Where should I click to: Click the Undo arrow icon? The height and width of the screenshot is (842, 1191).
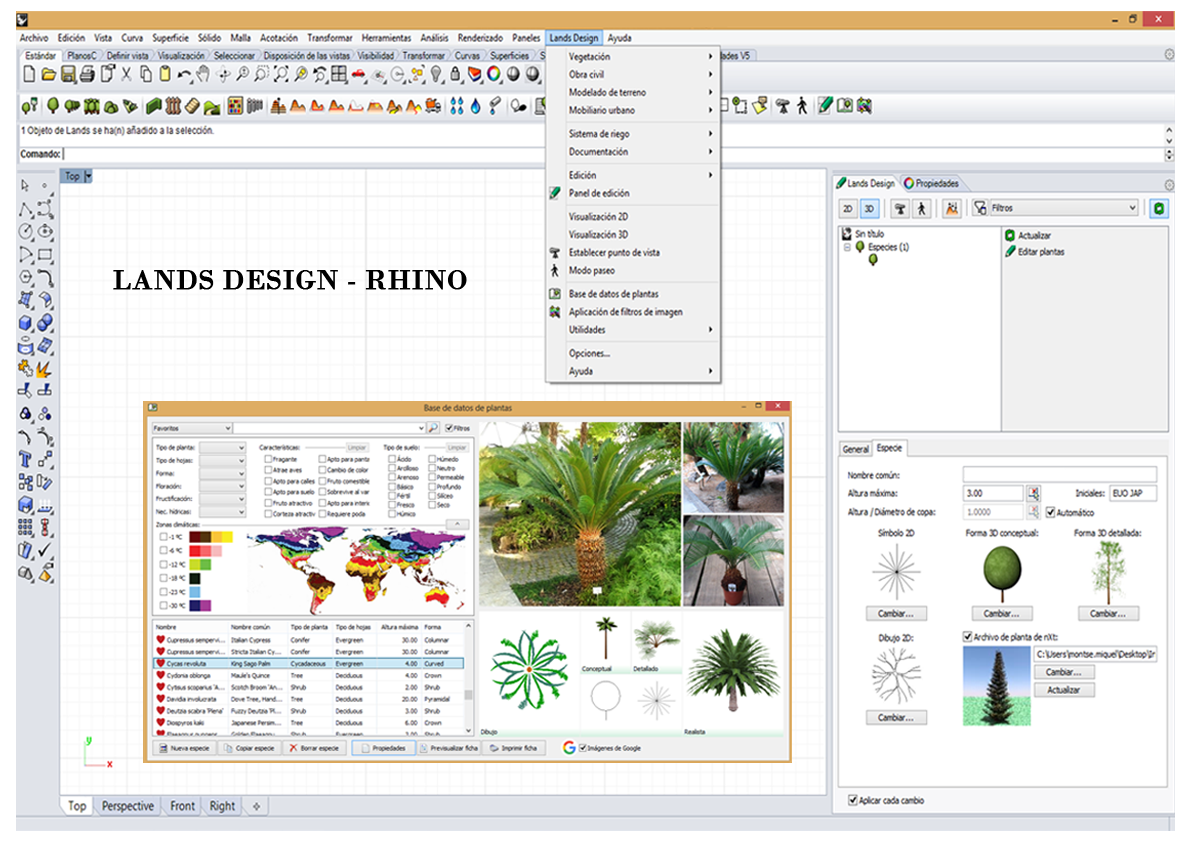185,74
